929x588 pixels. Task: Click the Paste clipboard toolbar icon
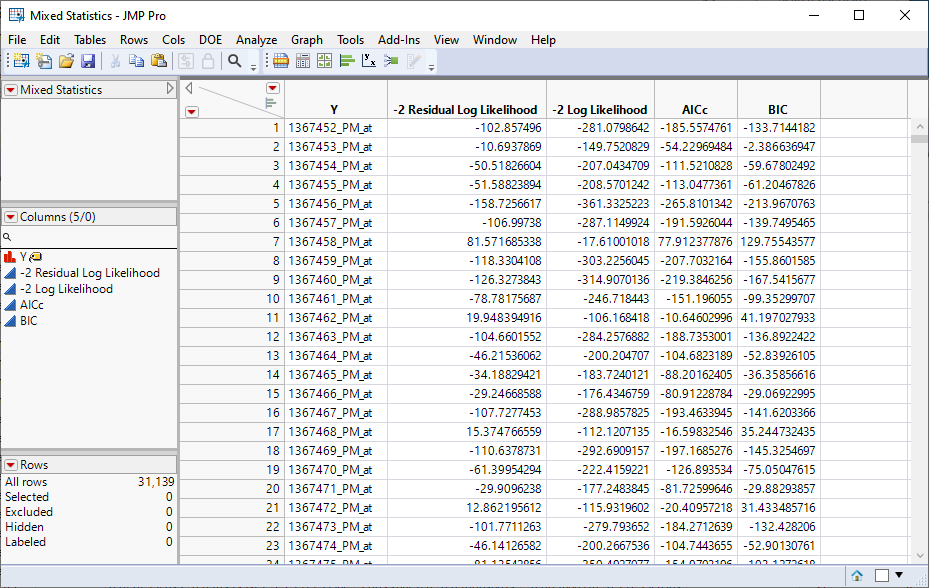point(159,61)
